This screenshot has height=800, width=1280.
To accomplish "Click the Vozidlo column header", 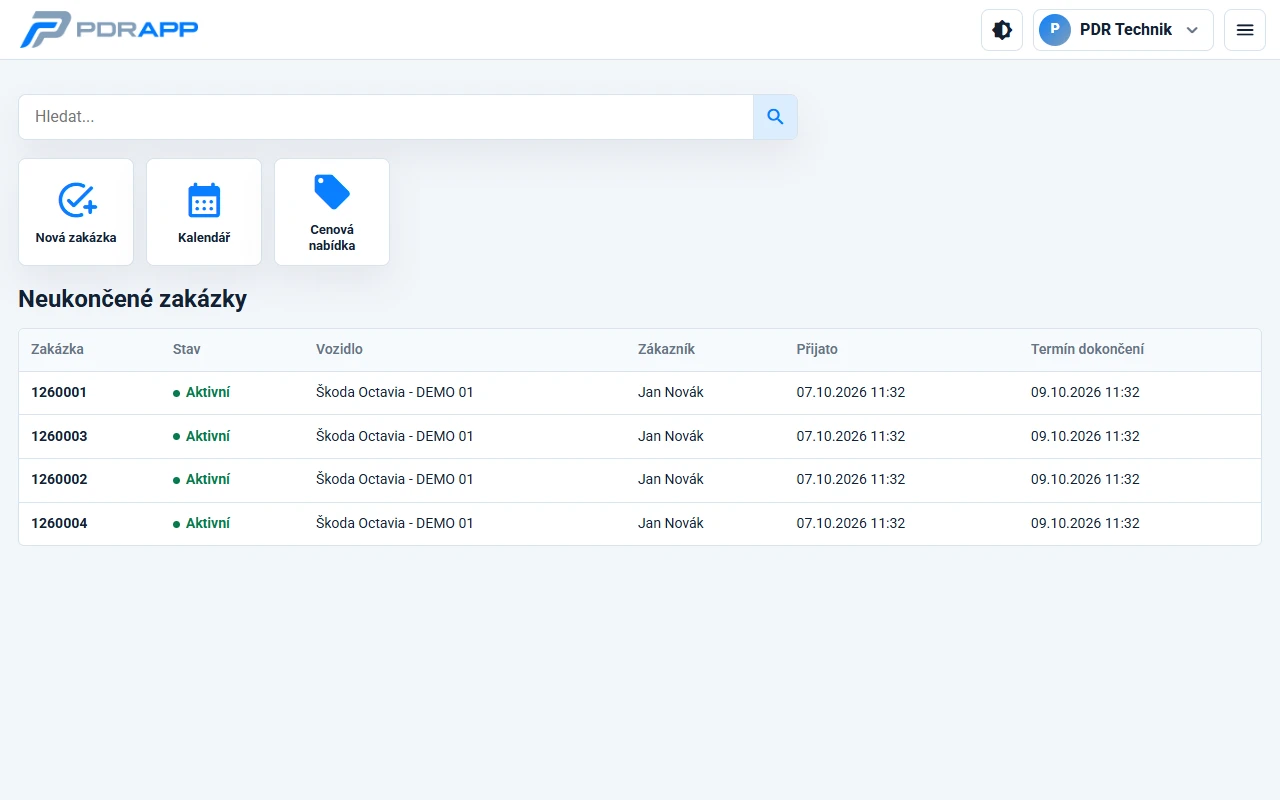I will (x=339, y=350).
